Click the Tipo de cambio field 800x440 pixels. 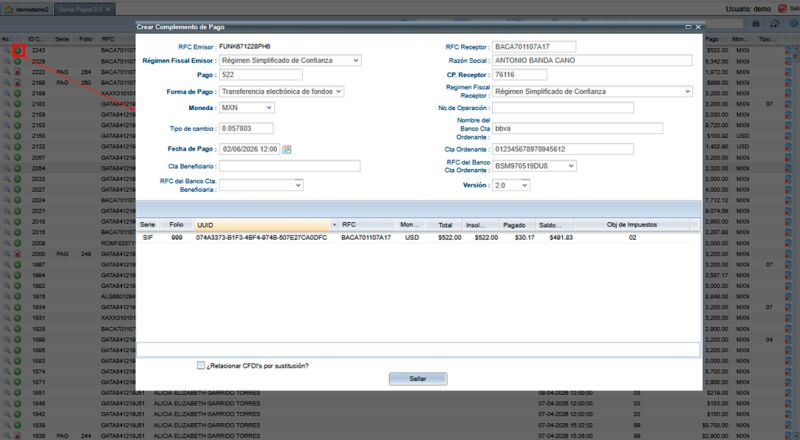coord(246,129)
